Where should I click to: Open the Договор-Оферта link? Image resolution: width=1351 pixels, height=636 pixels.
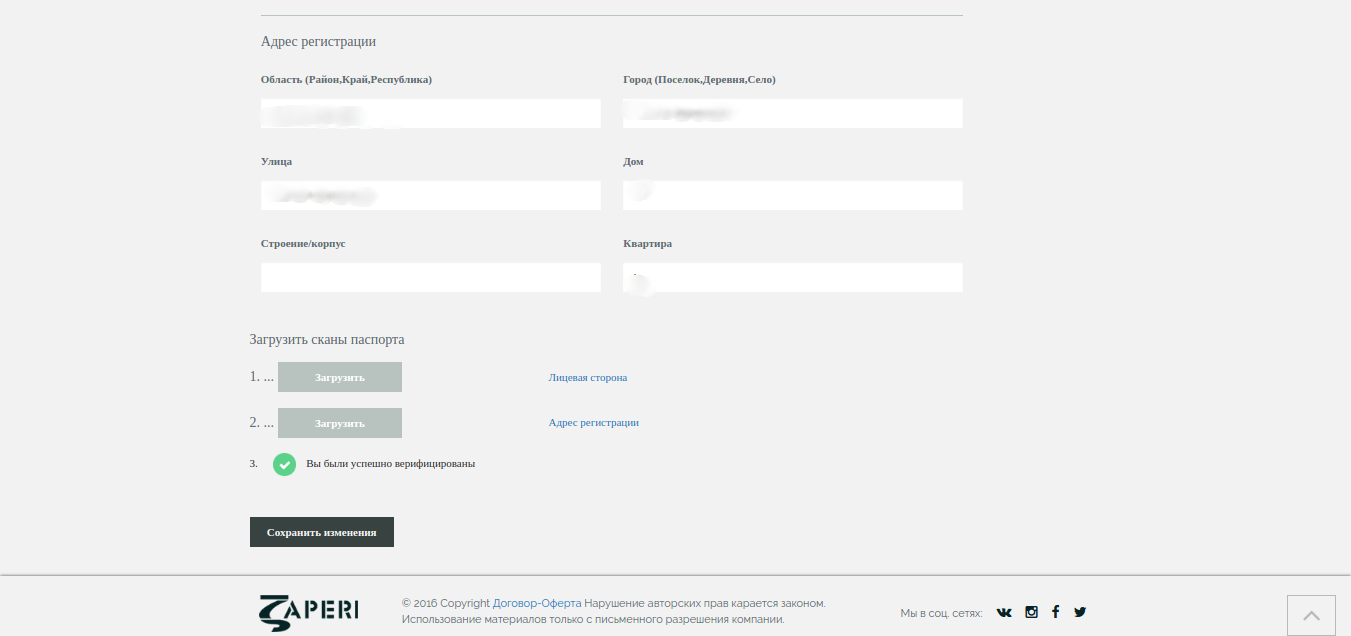537,603
